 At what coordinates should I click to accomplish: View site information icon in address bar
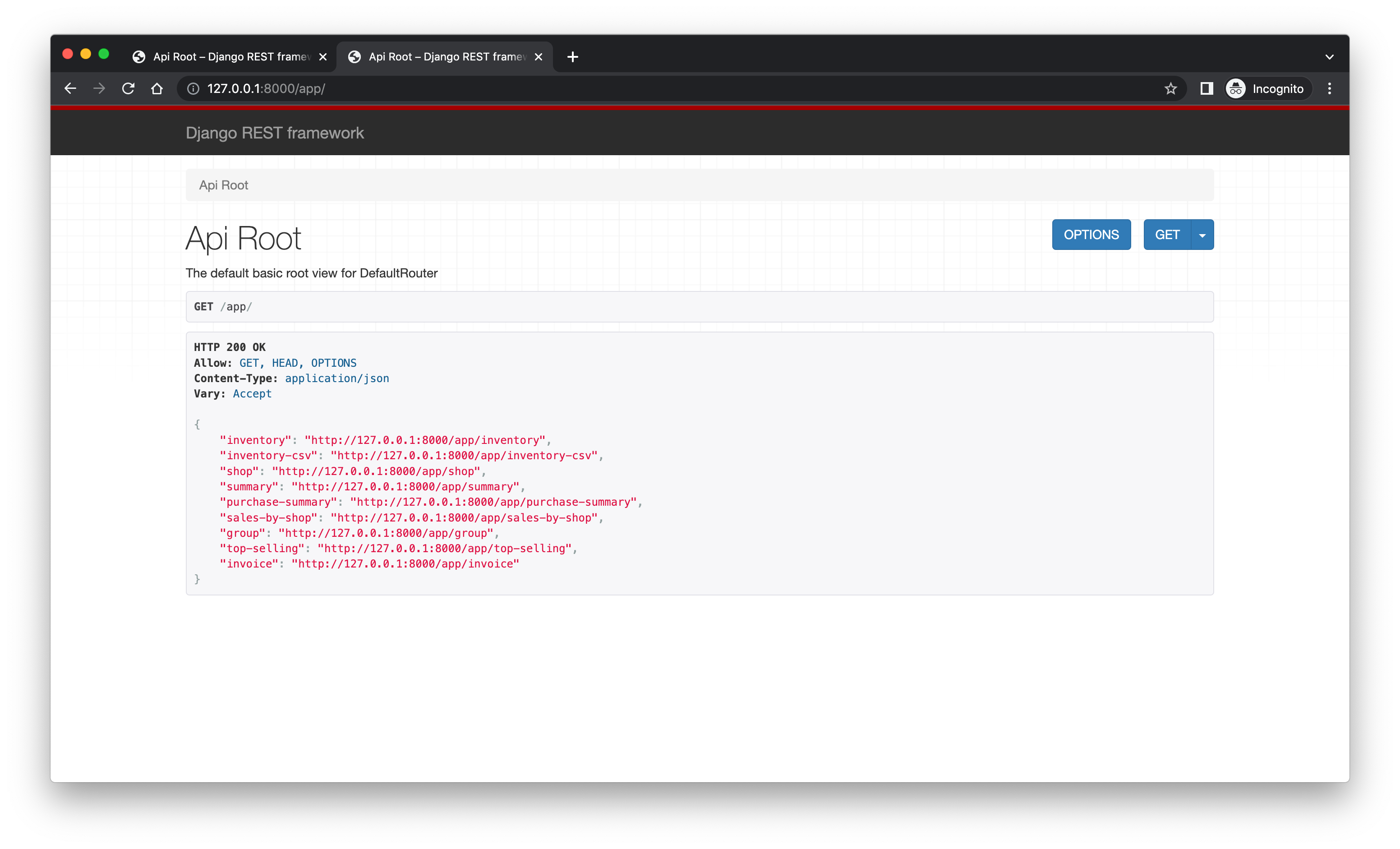click(193, 89)
